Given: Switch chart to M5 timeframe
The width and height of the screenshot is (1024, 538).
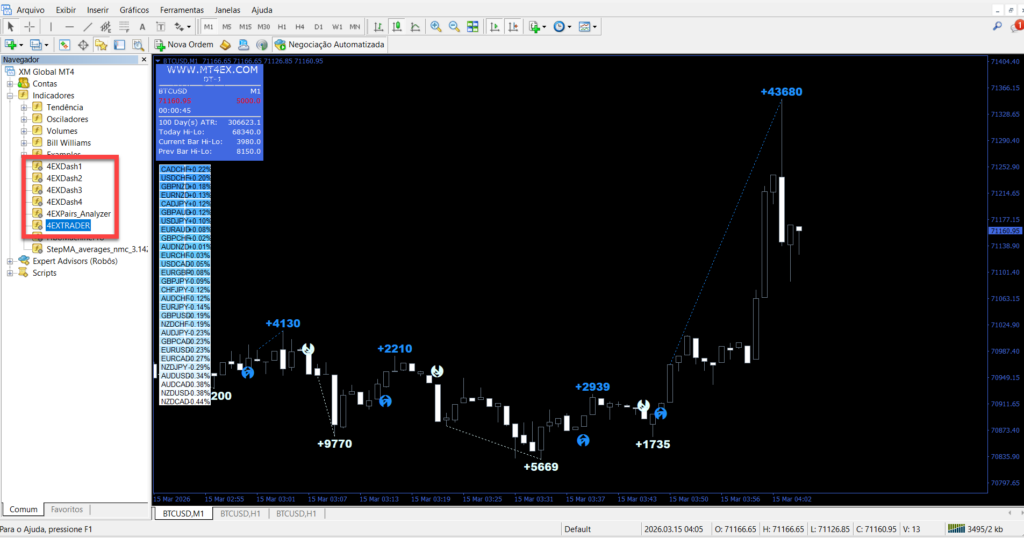Looking at the screenshot, I should (227, 27).
